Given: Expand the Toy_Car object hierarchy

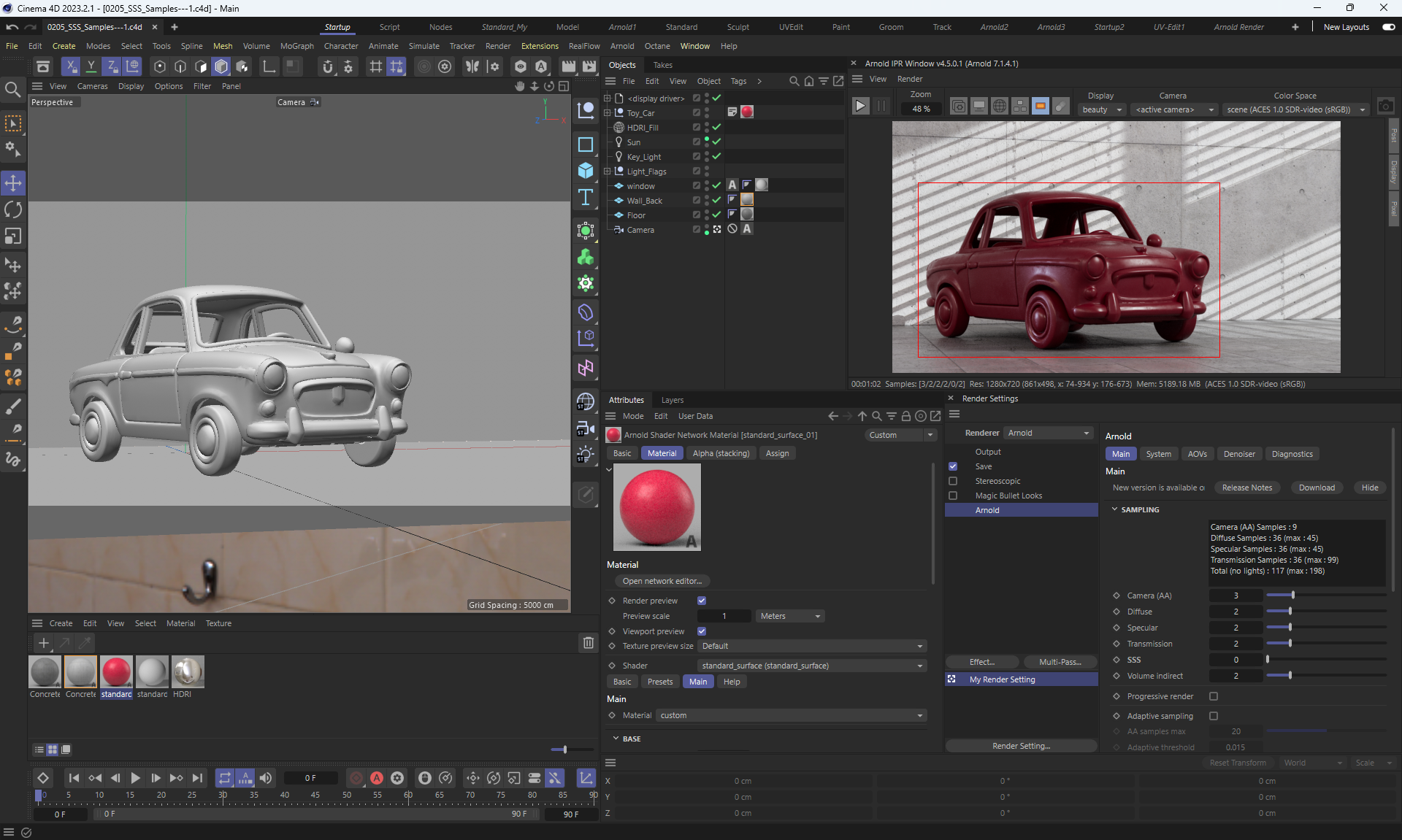Looking at the screenshot, I should point(608,113).
